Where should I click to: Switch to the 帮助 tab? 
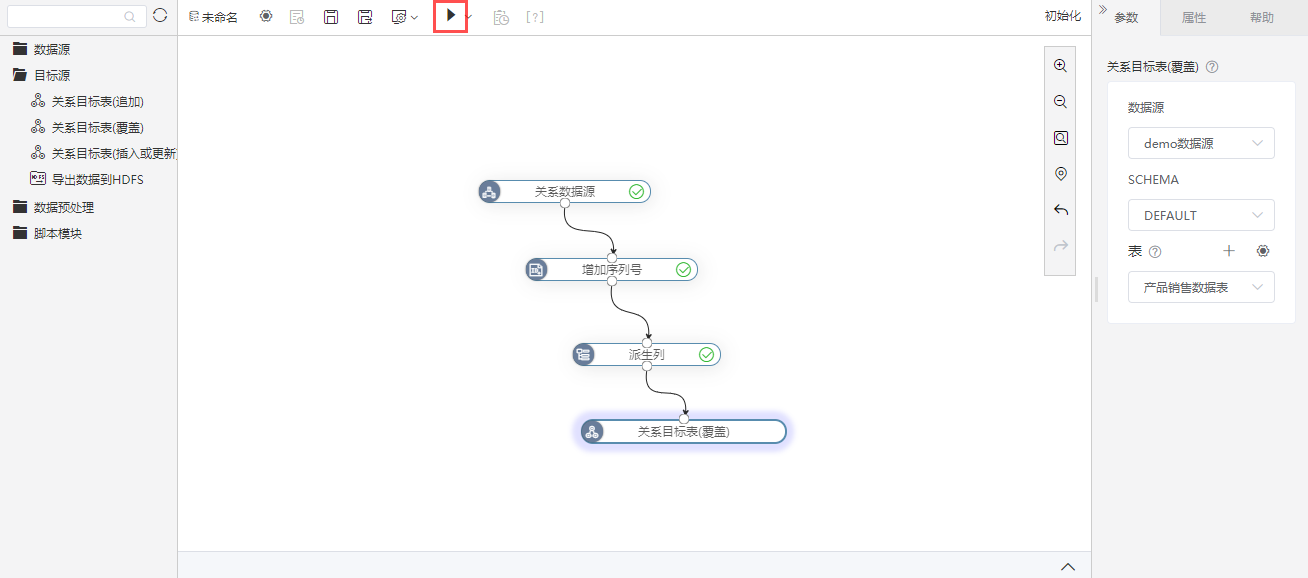click(x=1262, y=18)
